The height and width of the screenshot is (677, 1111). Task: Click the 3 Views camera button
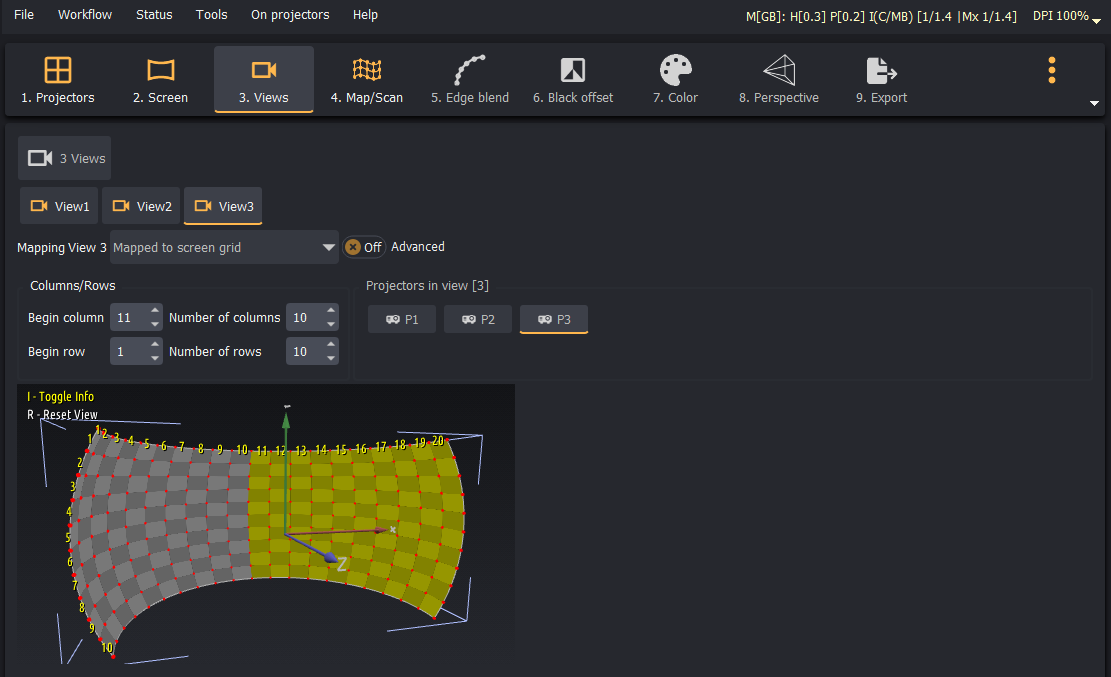coord(64,158)
